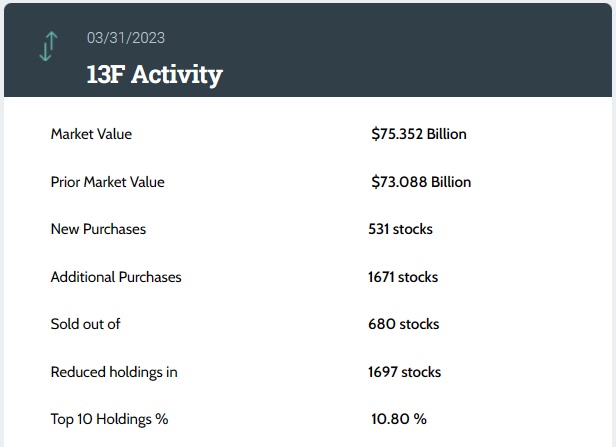The width and height of the screenshot is (616, 447).
Task: Select the 13F Activity heading
Action: click(155, 74)
